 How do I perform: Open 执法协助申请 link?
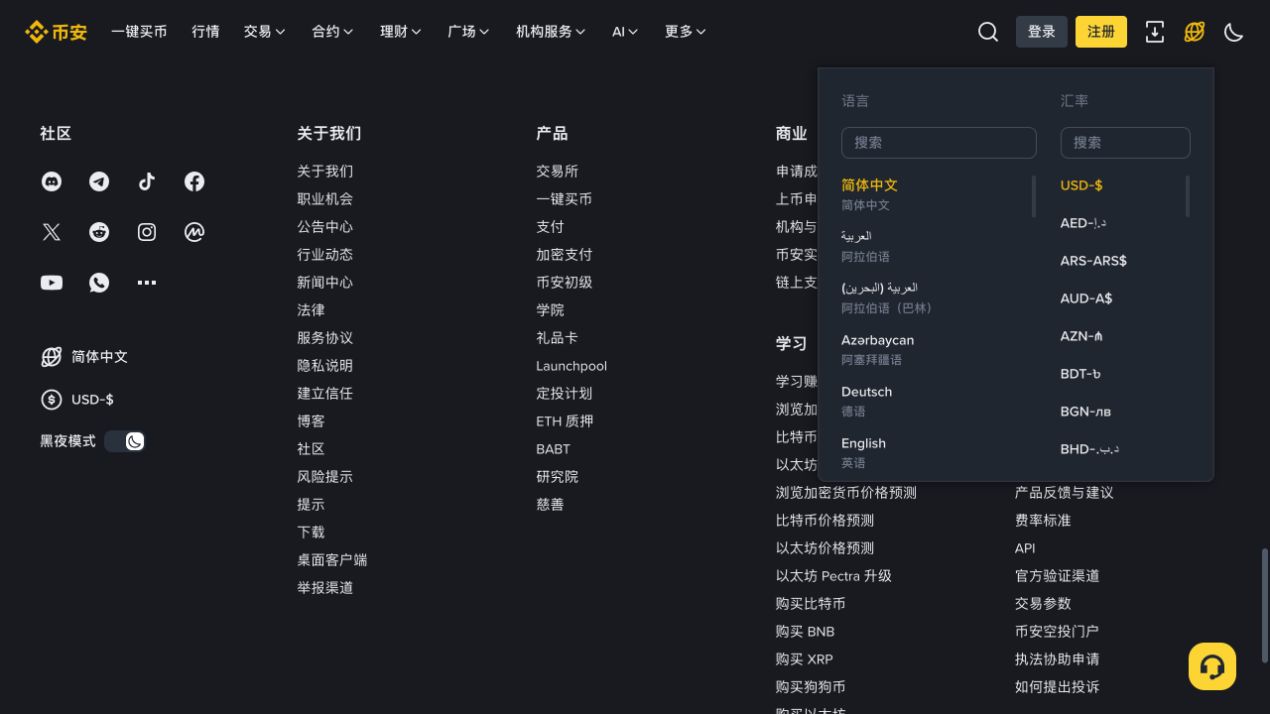click(x=1057, y=659)
